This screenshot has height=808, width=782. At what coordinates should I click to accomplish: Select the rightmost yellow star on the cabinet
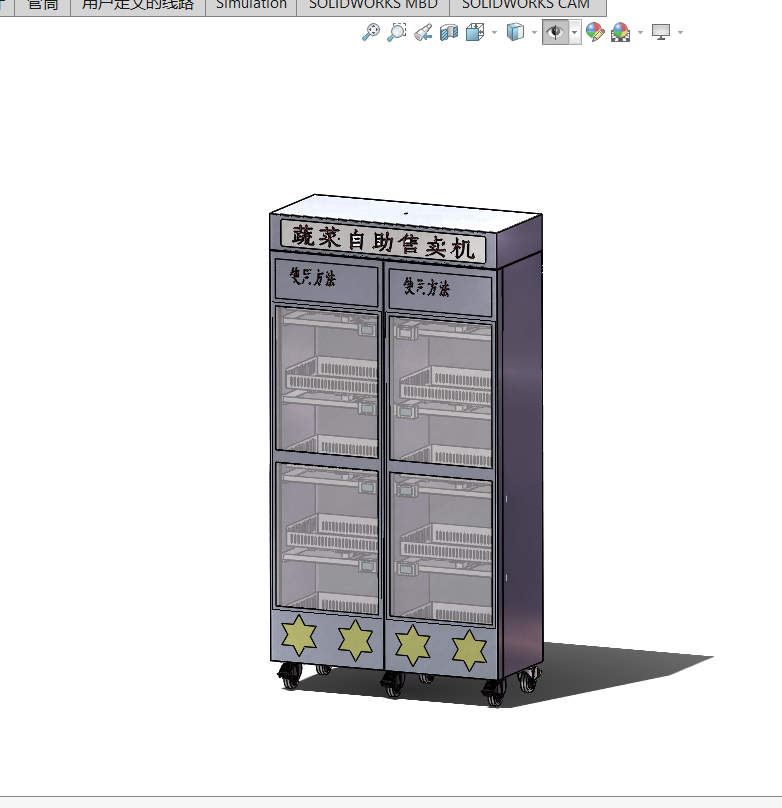(469, 650)
